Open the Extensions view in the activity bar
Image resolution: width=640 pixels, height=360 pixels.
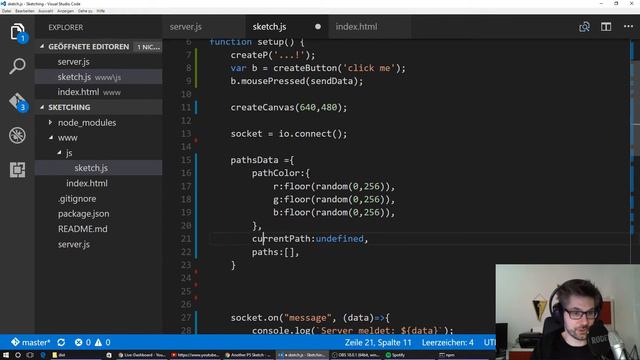click(x=18, y=170)
